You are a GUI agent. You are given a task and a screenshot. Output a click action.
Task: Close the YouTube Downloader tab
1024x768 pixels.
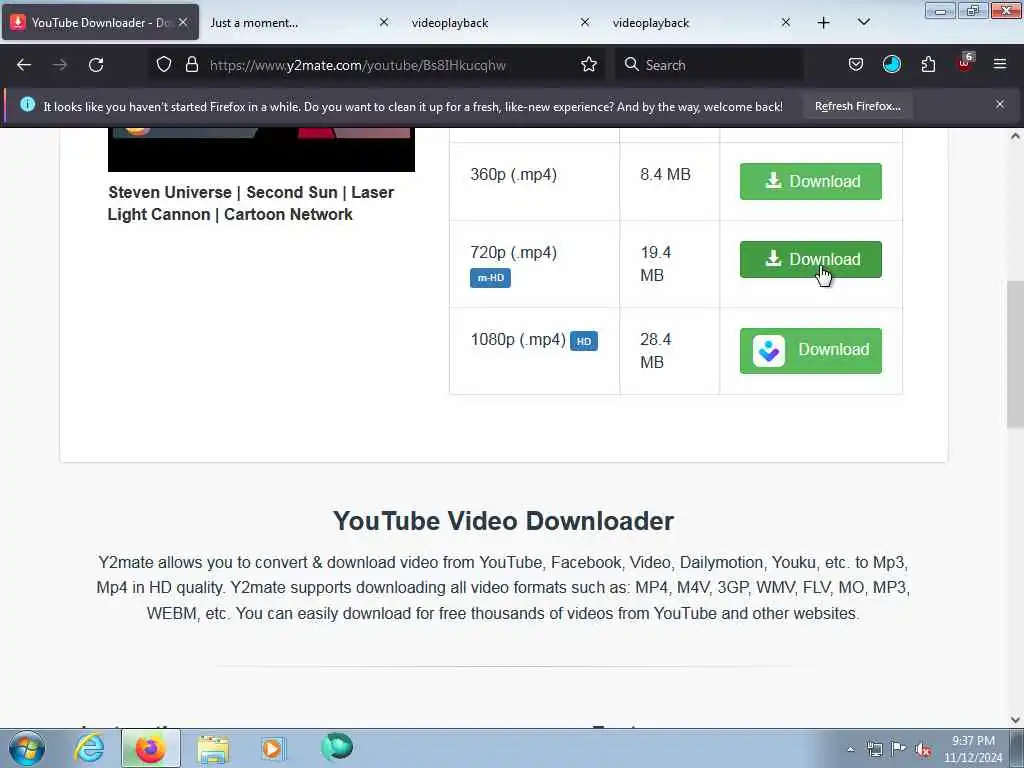pyautogui.click(x=184, y=22)
